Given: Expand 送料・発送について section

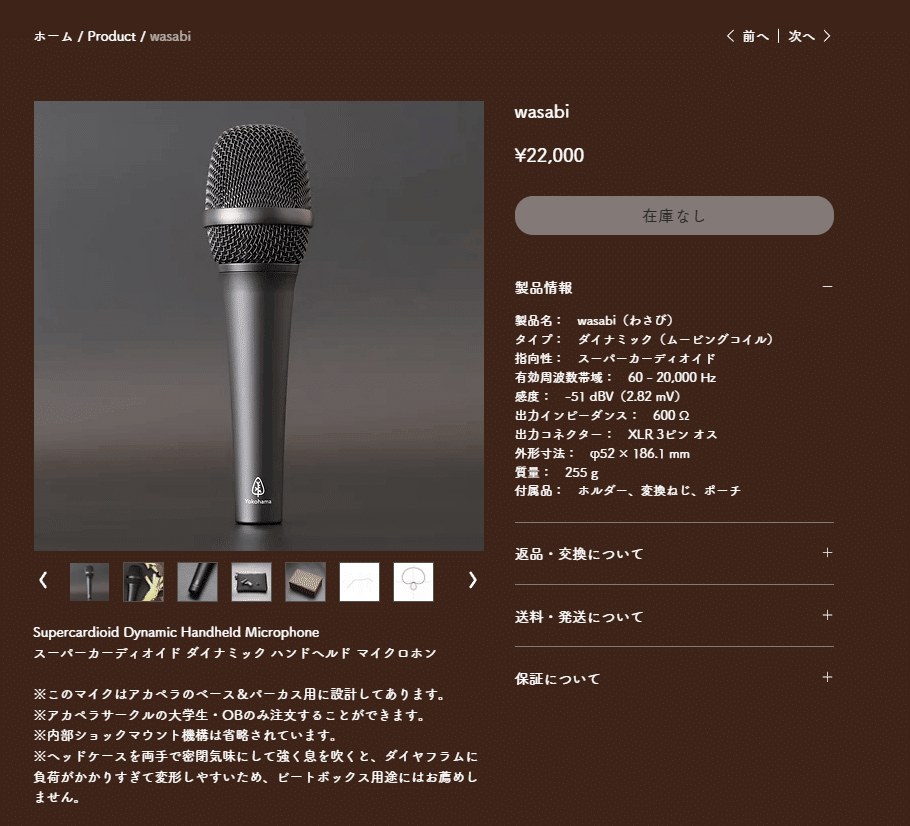Looking at the screenshot, I should click(674, 616).
